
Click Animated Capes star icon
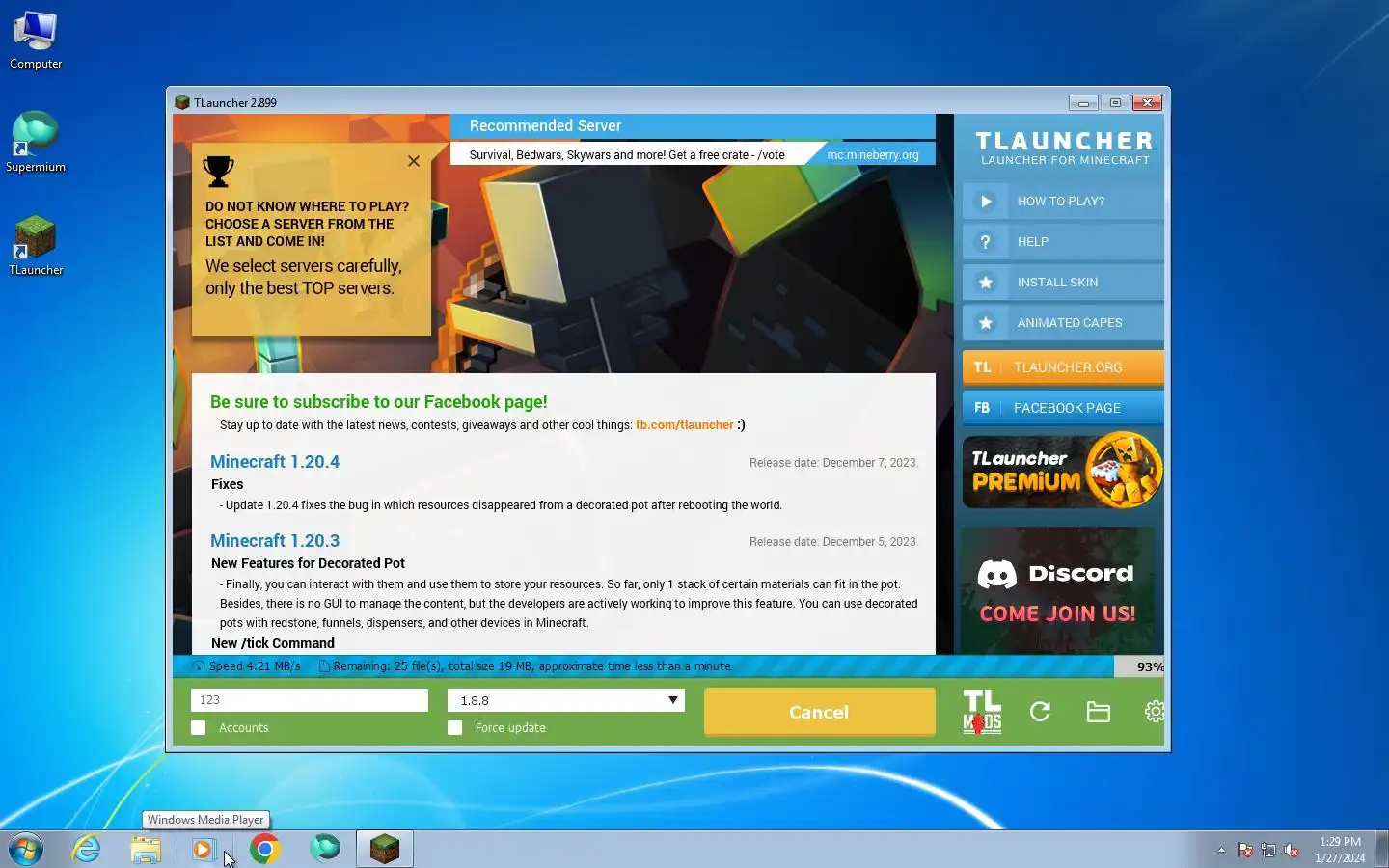click(985, 323)
